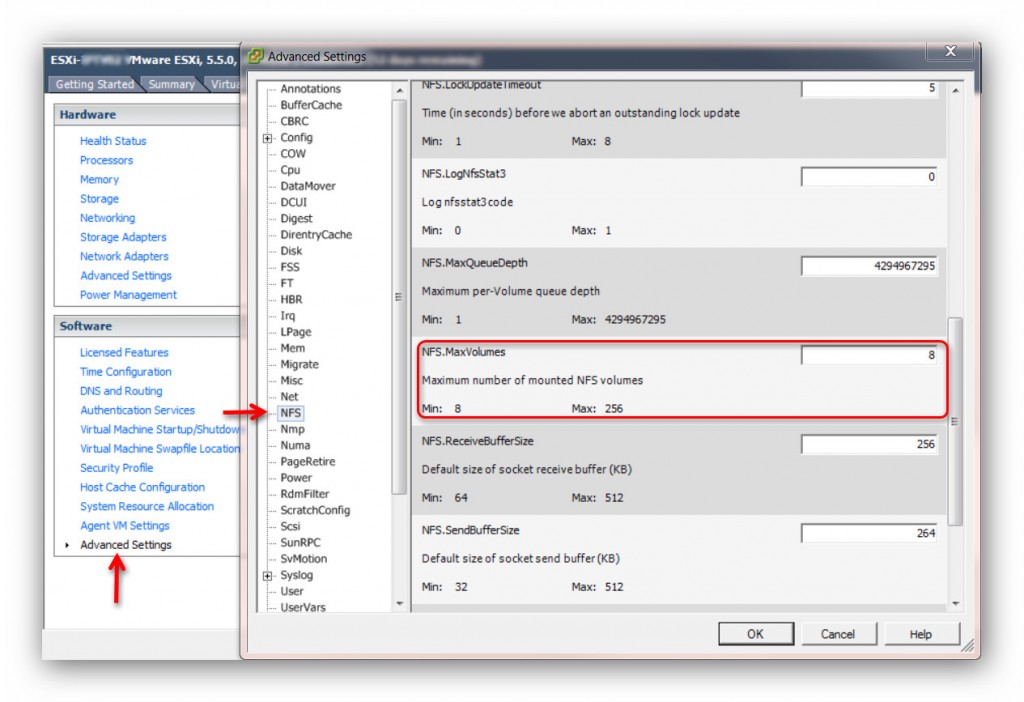The image size is (1024, 702).
Task: Open Processors under Hardware
Action: [106, 160]
